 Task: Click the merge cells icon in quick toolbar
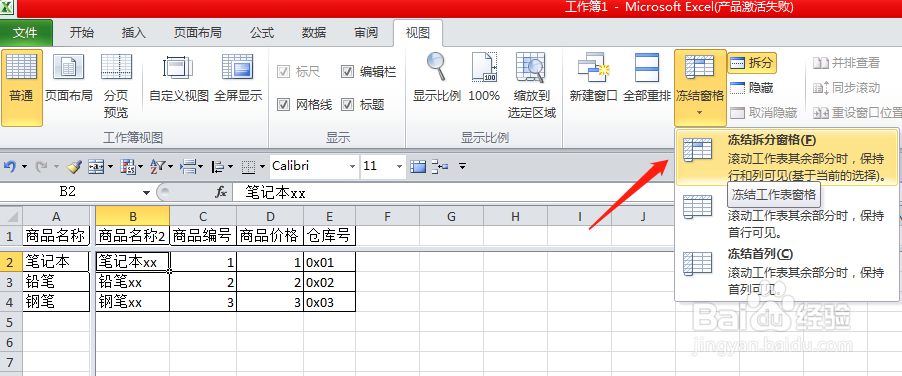pyautogui.click(x=95, y=167)
